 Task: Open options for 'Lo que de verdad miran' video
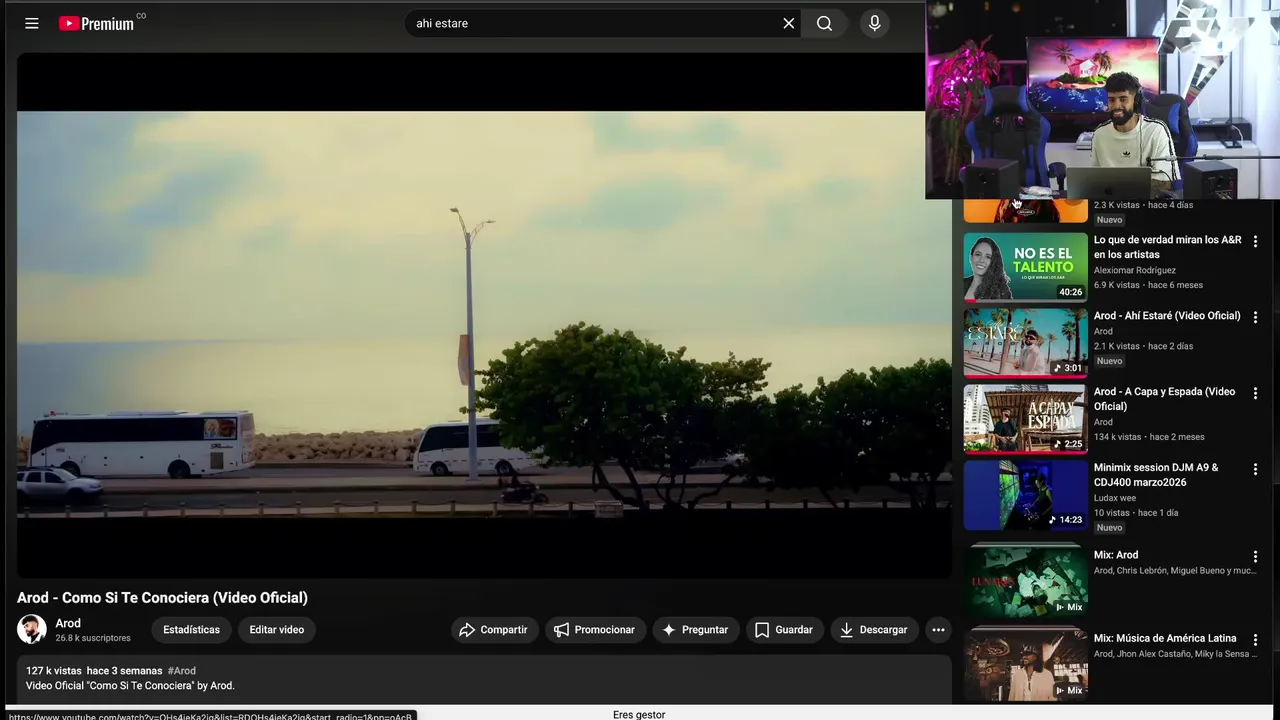[1255, 242]
